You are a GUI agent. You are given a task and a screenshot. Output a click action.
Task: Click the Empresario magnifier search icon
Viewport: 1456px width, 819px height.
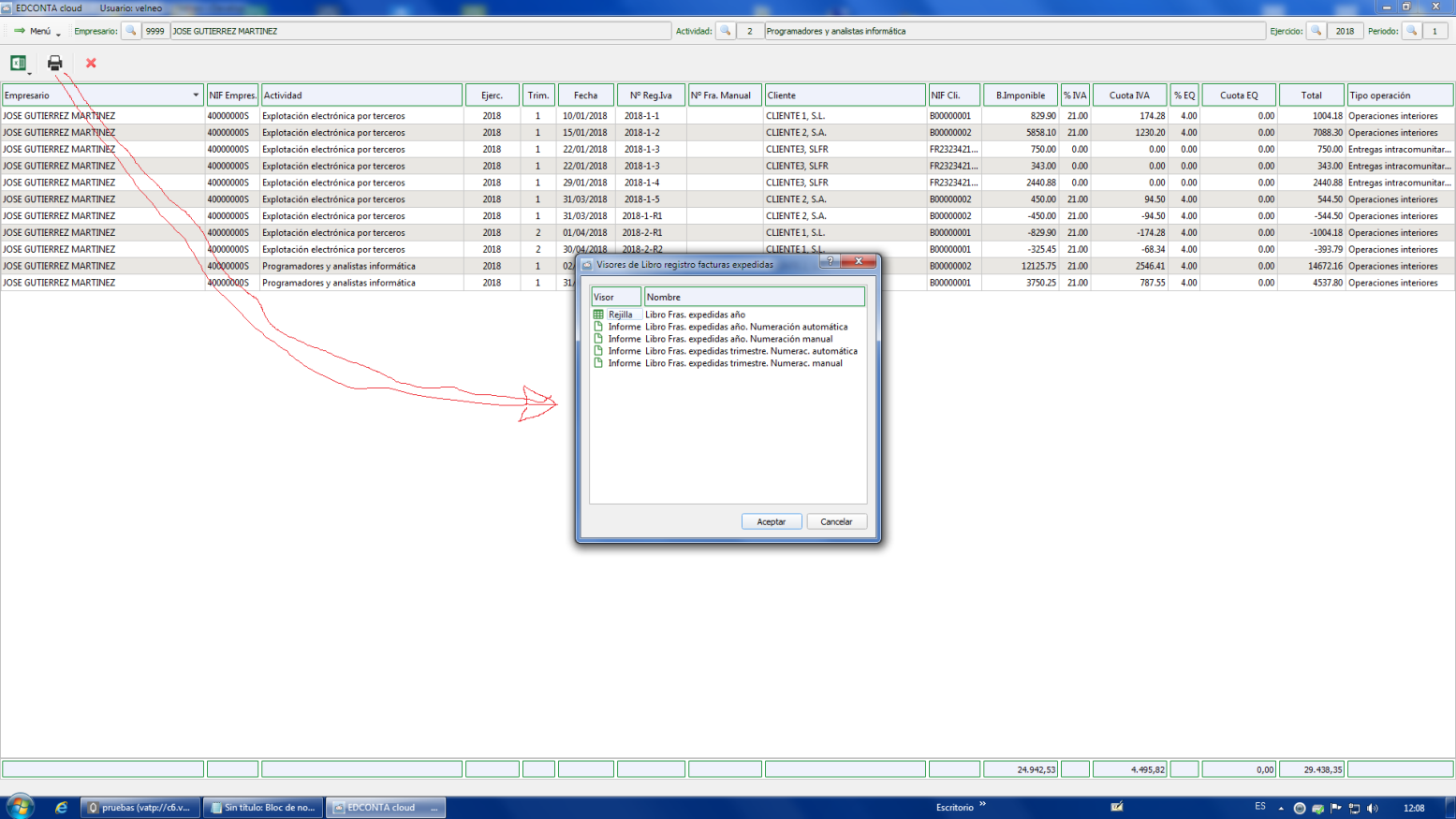[131, 31]
